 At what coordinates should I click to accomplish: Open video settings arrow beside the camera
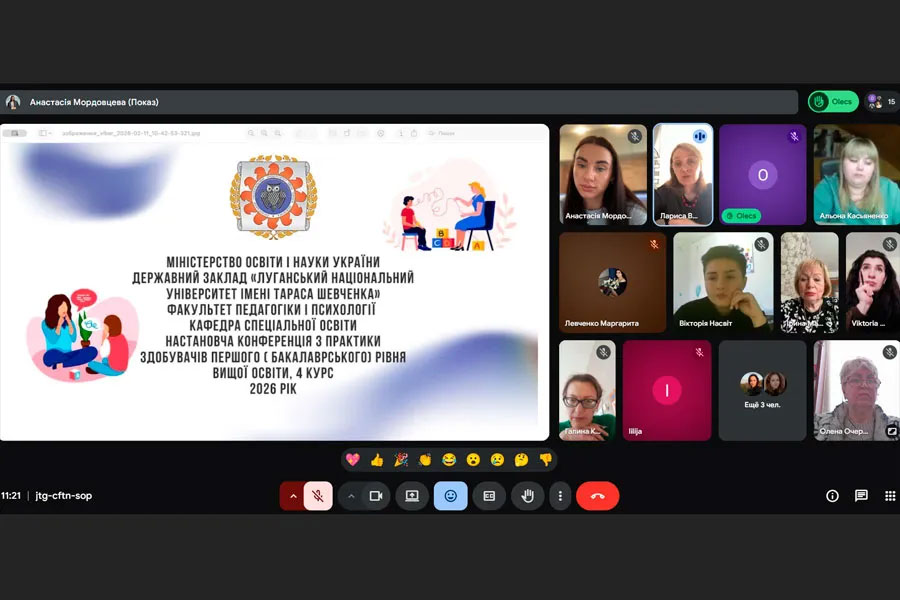[351, 496]
